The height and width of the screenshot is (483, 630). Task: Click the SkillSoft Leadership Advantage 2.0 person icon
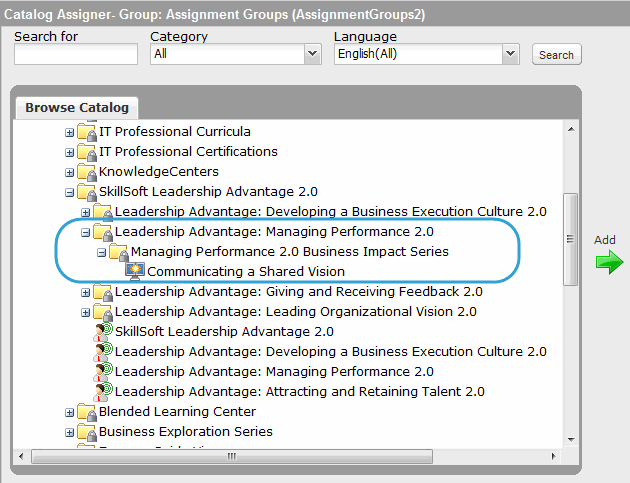tap(103, 332)
